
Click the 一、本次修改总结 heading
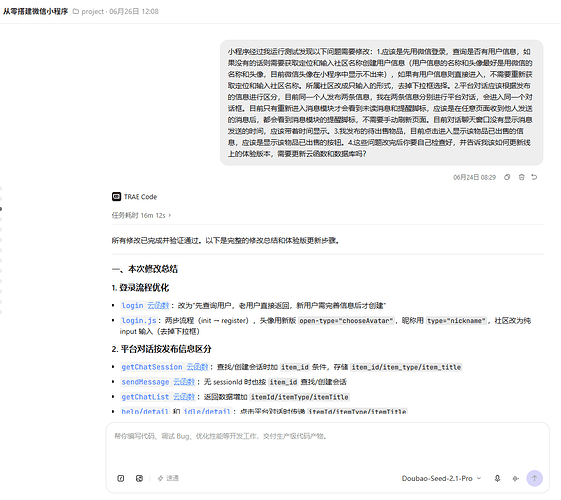(x=145, y=269)
